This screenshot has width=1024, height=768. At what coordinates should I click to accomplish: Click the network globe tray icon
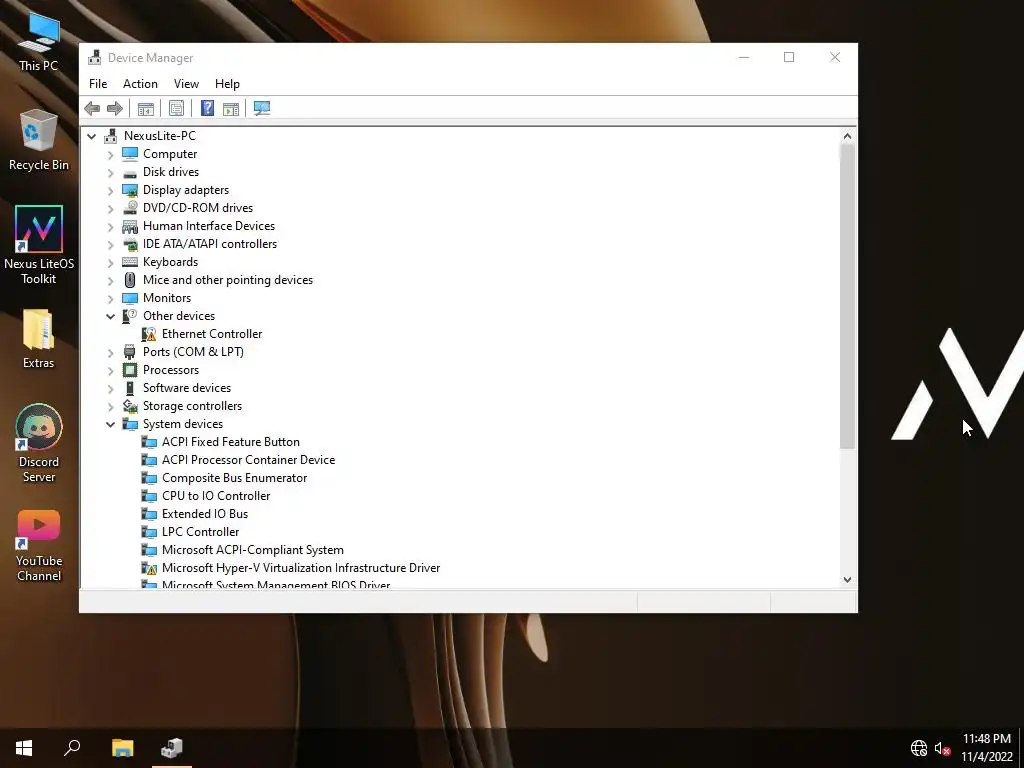919,748
